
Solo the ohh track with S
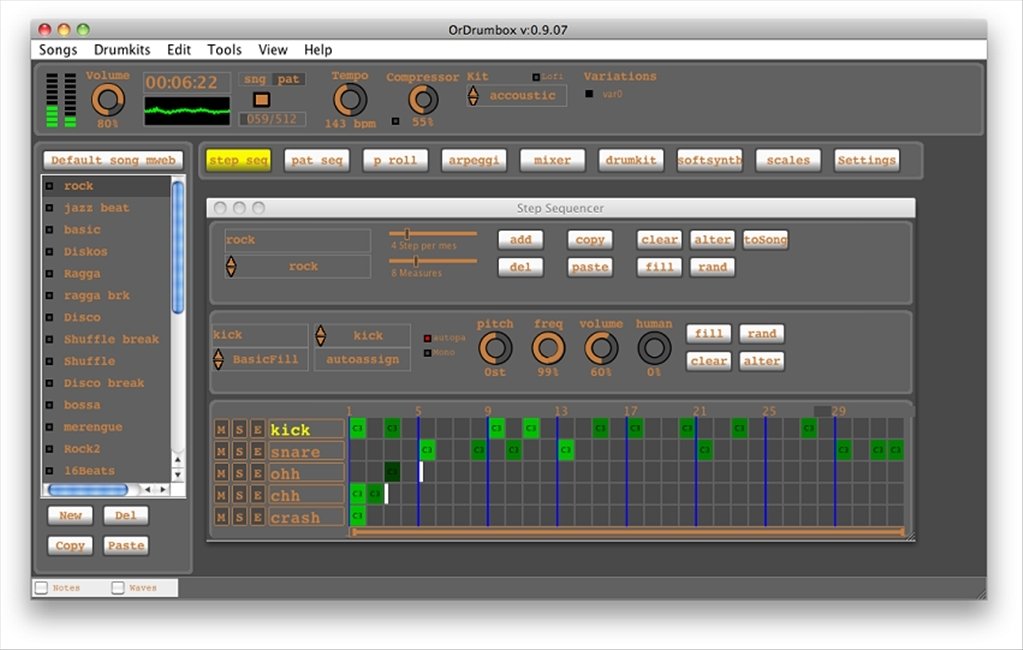click(239, 473)
